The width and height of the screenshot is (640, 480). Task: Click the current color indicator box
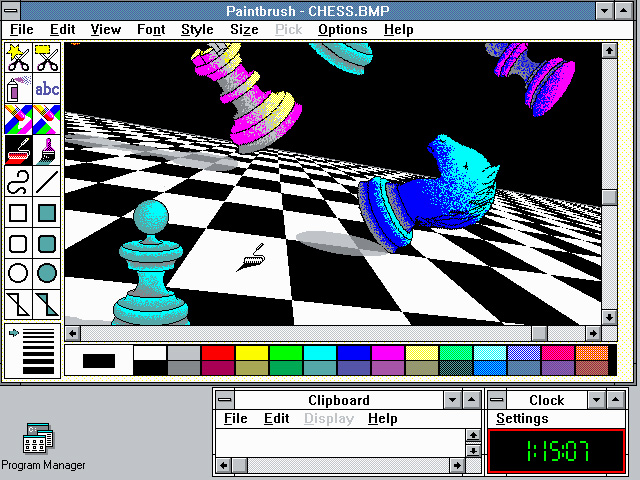[x=99, y=360]
